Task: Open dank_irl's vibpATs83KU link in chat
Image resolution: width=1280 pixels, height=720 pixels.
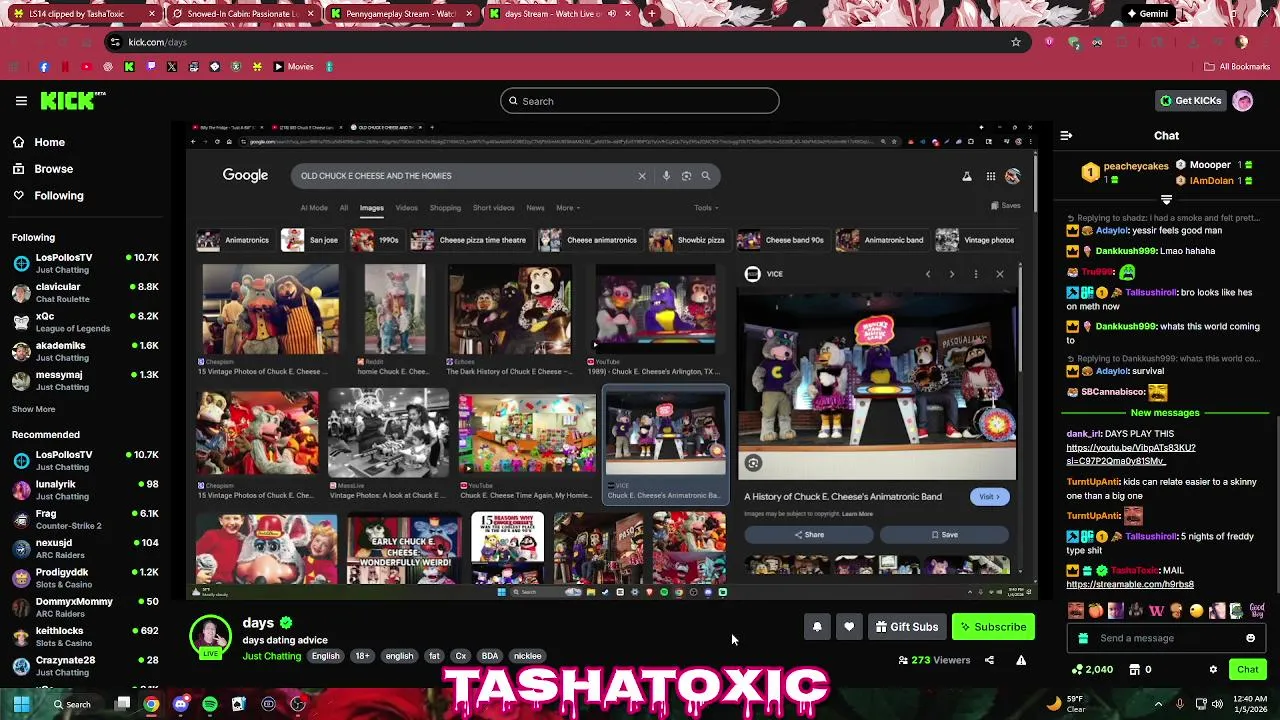Action: pos(1130,454)
